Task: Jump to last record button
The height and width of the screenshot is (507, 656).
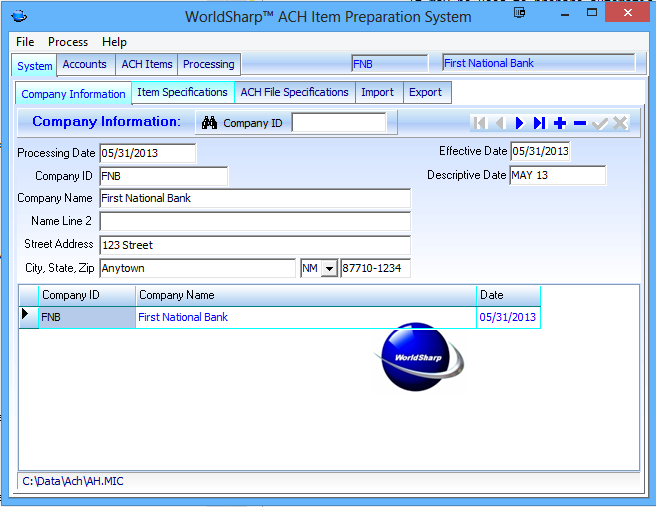Action: [x=540, y=123]
